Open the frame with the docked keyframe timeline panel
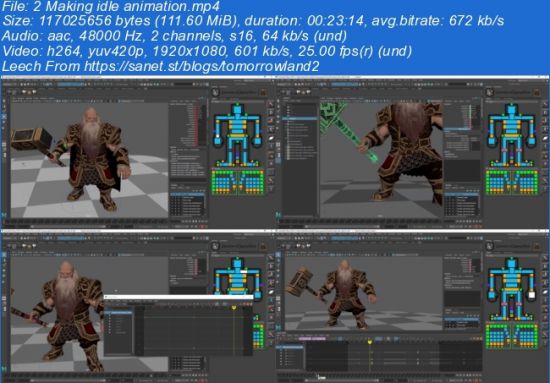 point(412,307)
